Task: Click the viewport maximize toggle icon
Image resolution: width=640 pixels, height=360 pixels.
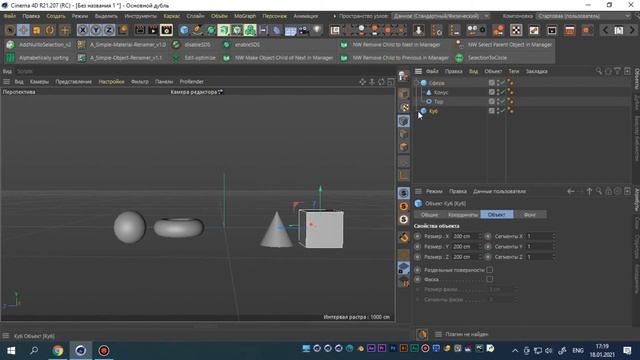Action: click(x=391, y=82)
